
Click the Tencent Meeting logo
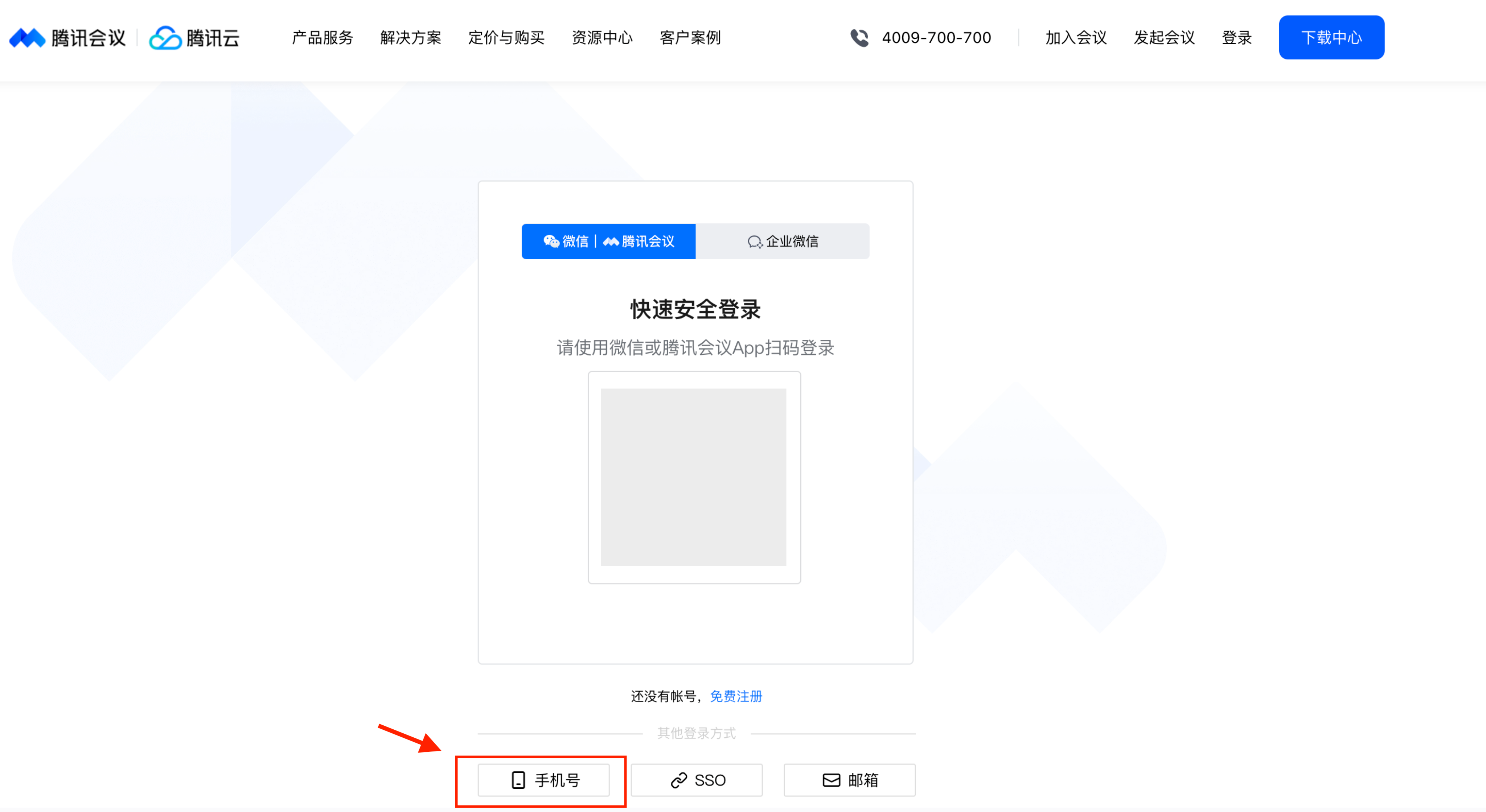[x=67, y=38]
